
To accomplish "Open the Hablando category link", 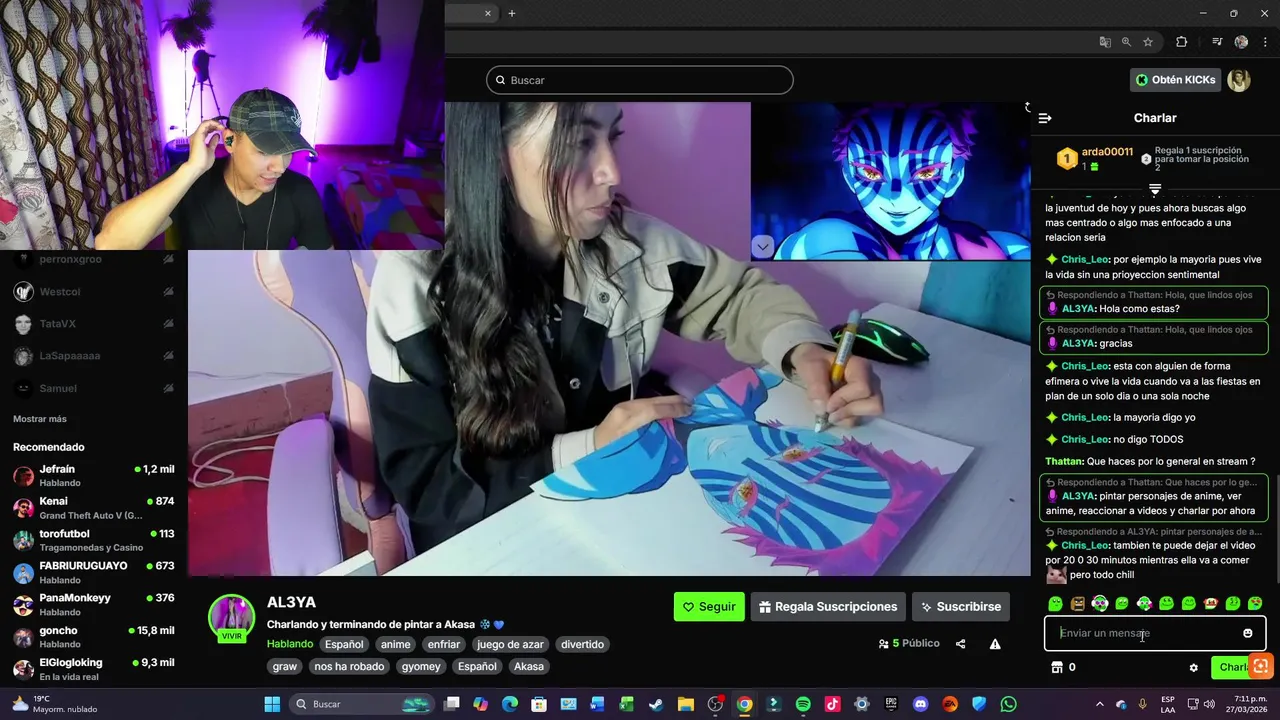I will [290, 644].
